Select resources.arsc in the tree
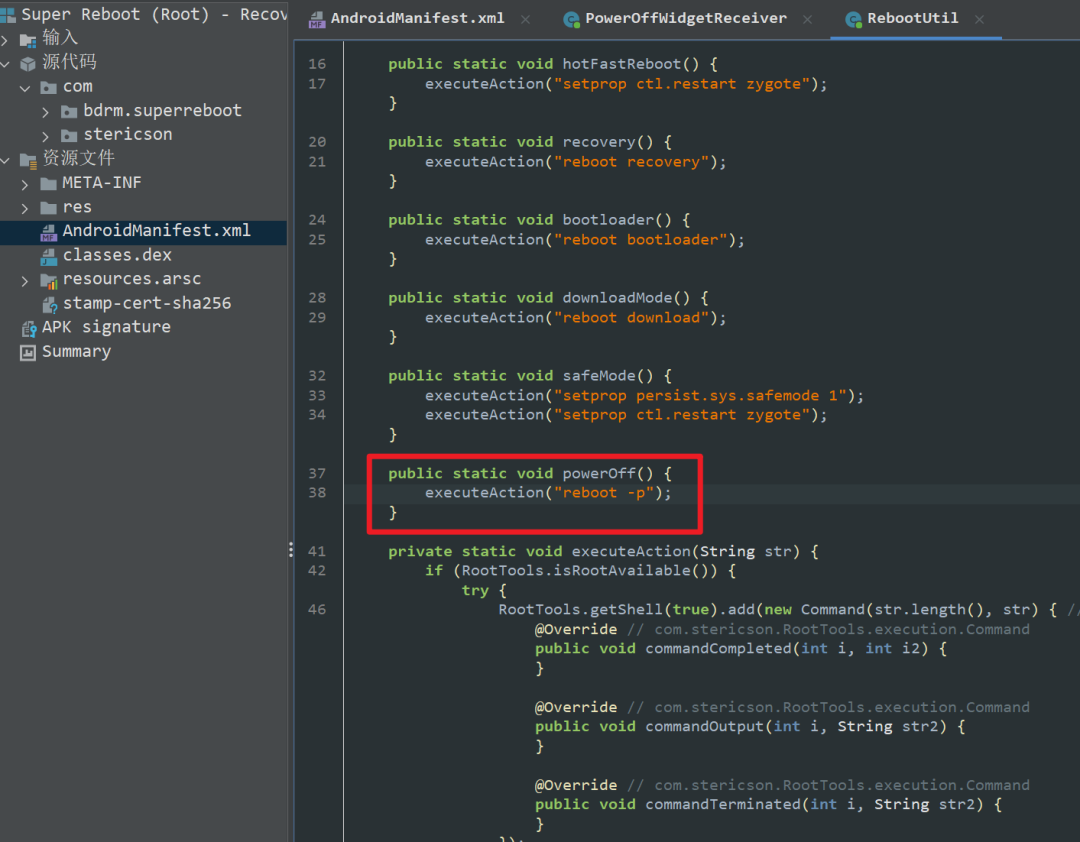 coord(132,278)
